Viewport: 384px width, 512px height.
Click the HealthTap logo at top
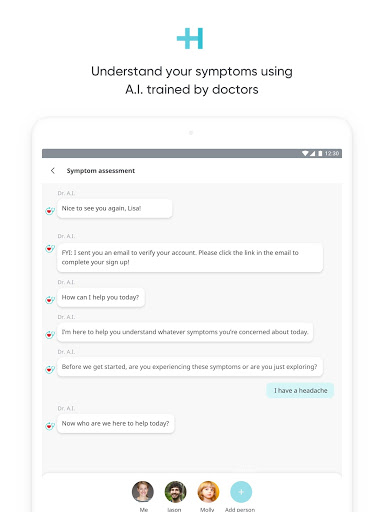point(190,38)
